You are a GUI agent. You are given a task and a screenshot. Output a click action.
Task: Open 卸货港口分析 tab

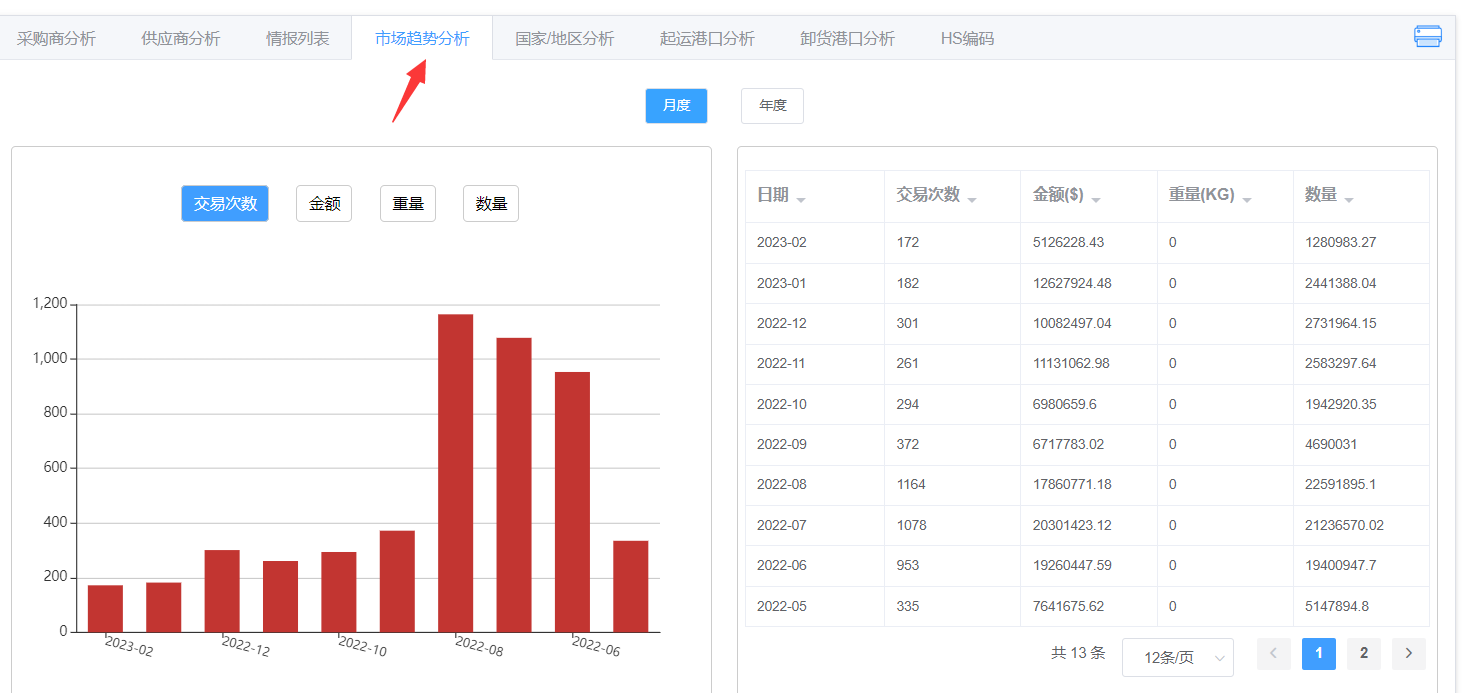[847, 39]
